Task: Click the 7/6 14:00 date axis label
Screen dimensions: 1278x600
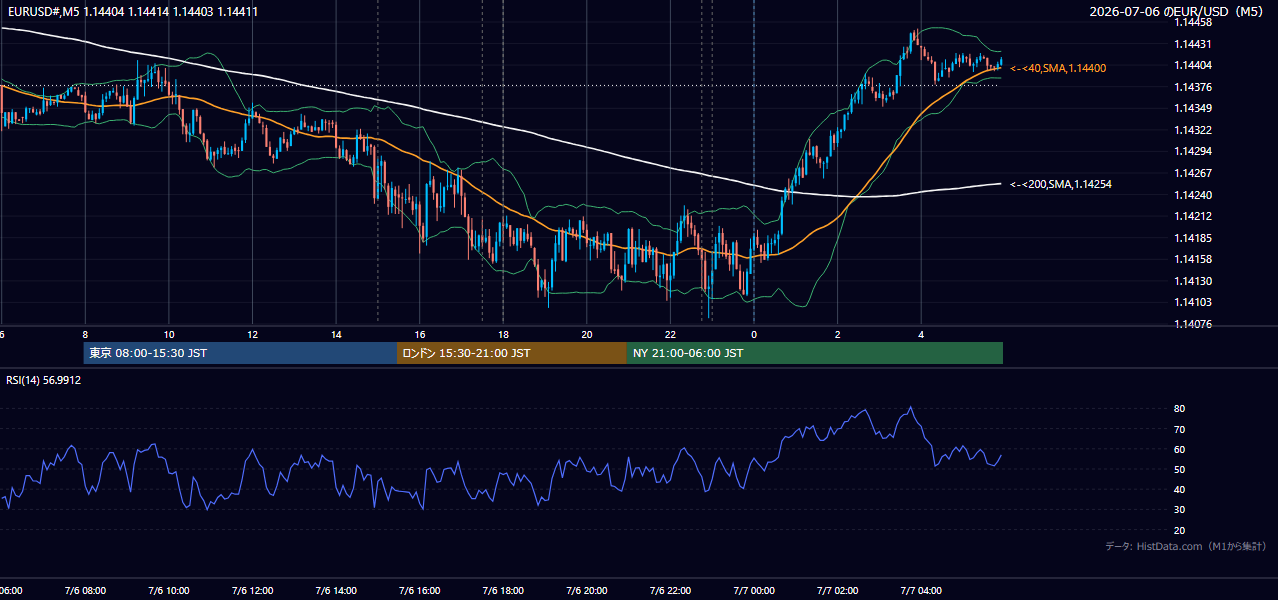Action: (x=336, y=591)
